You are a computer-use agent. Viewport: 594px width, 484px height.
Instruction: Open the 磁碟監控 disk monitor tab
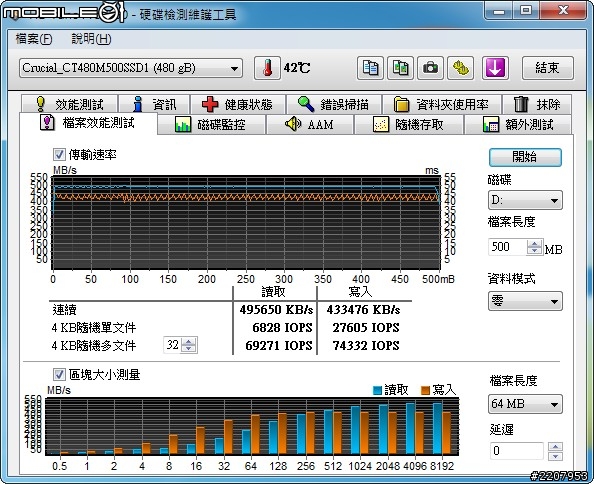pos(211,125)
